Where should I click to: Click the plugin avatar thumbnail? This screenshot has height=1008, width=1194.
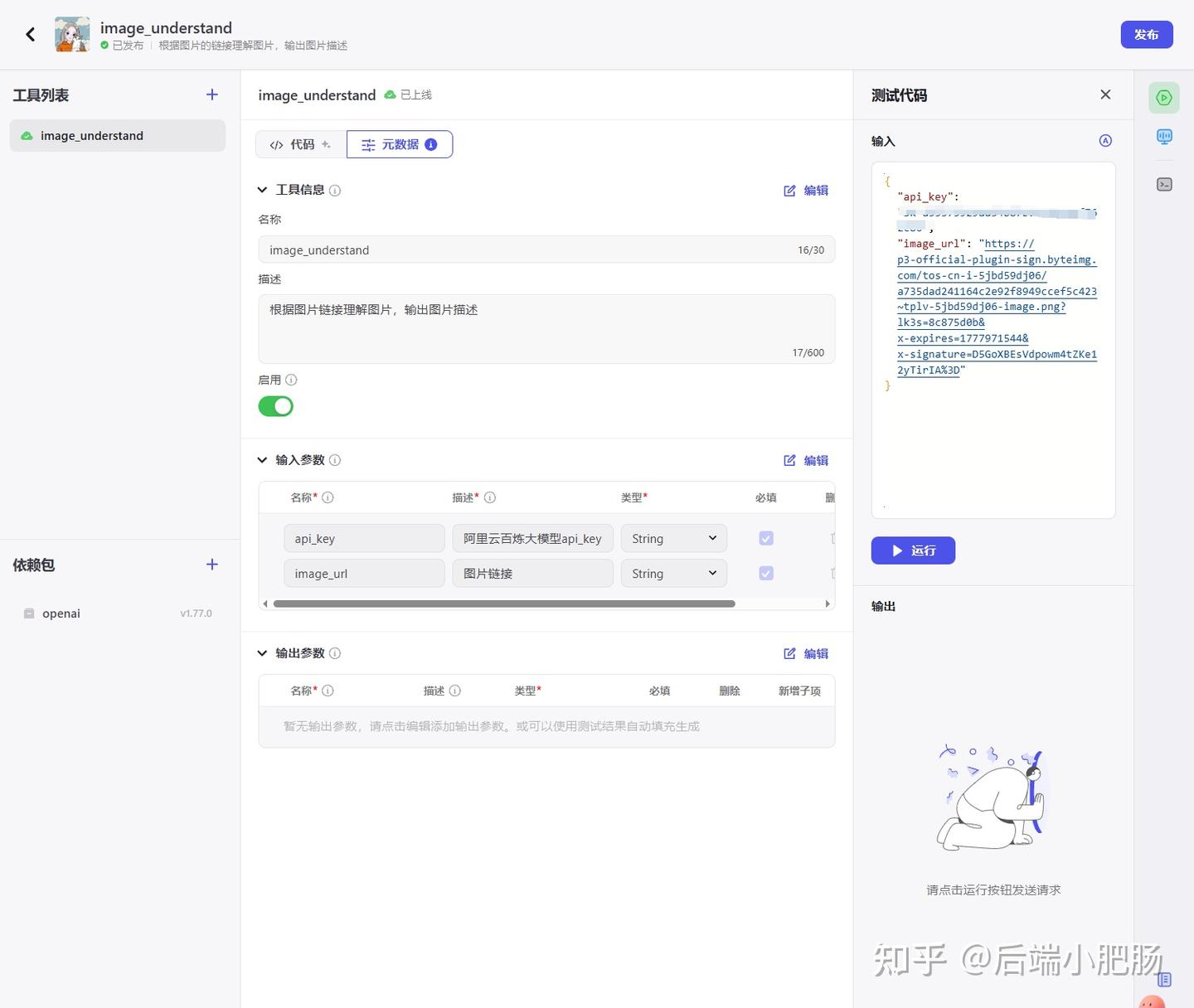click(x=72, y=35)
